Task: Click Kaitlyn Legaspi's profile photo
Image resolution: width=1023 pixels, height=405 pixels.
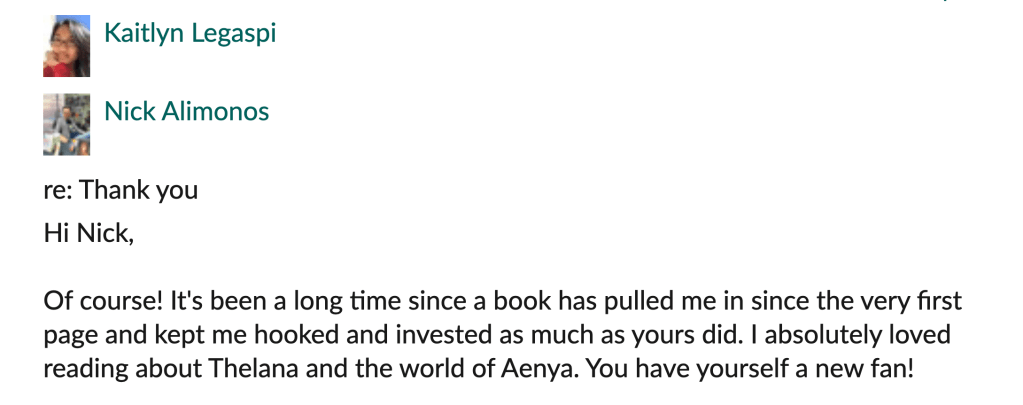Action: 67,47
